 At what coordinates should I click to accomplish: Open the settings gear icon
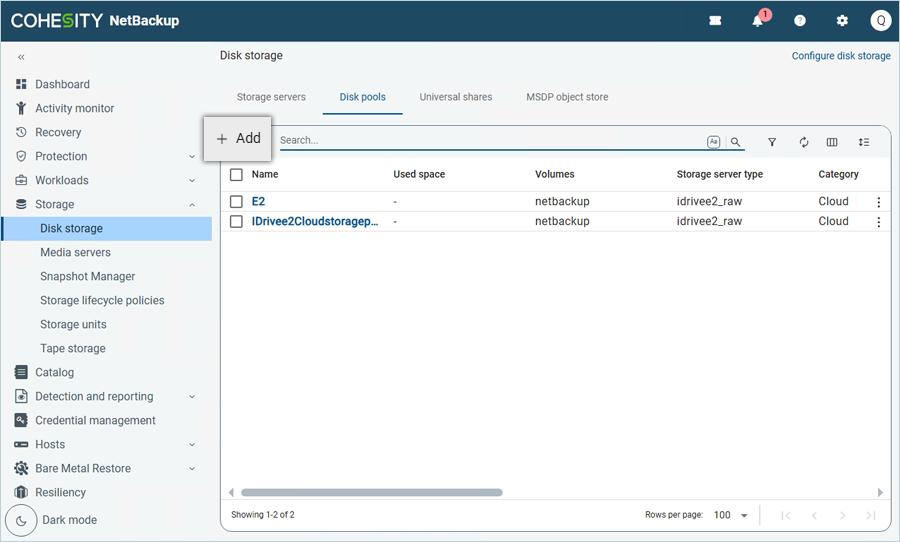pos(842,21)
